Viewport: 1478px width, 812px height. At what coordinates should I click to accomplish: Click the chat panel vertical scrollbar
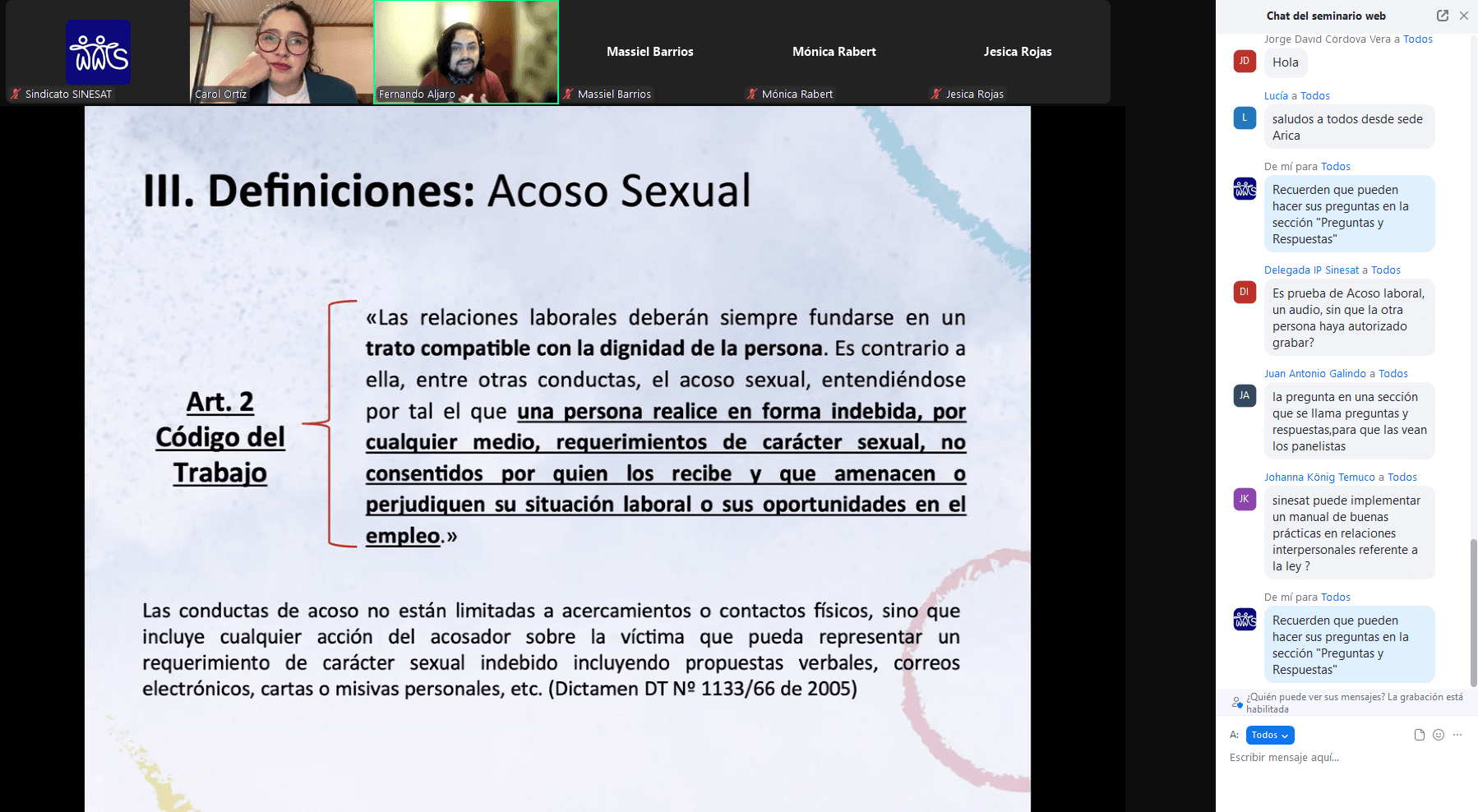tap(1473, 612)
